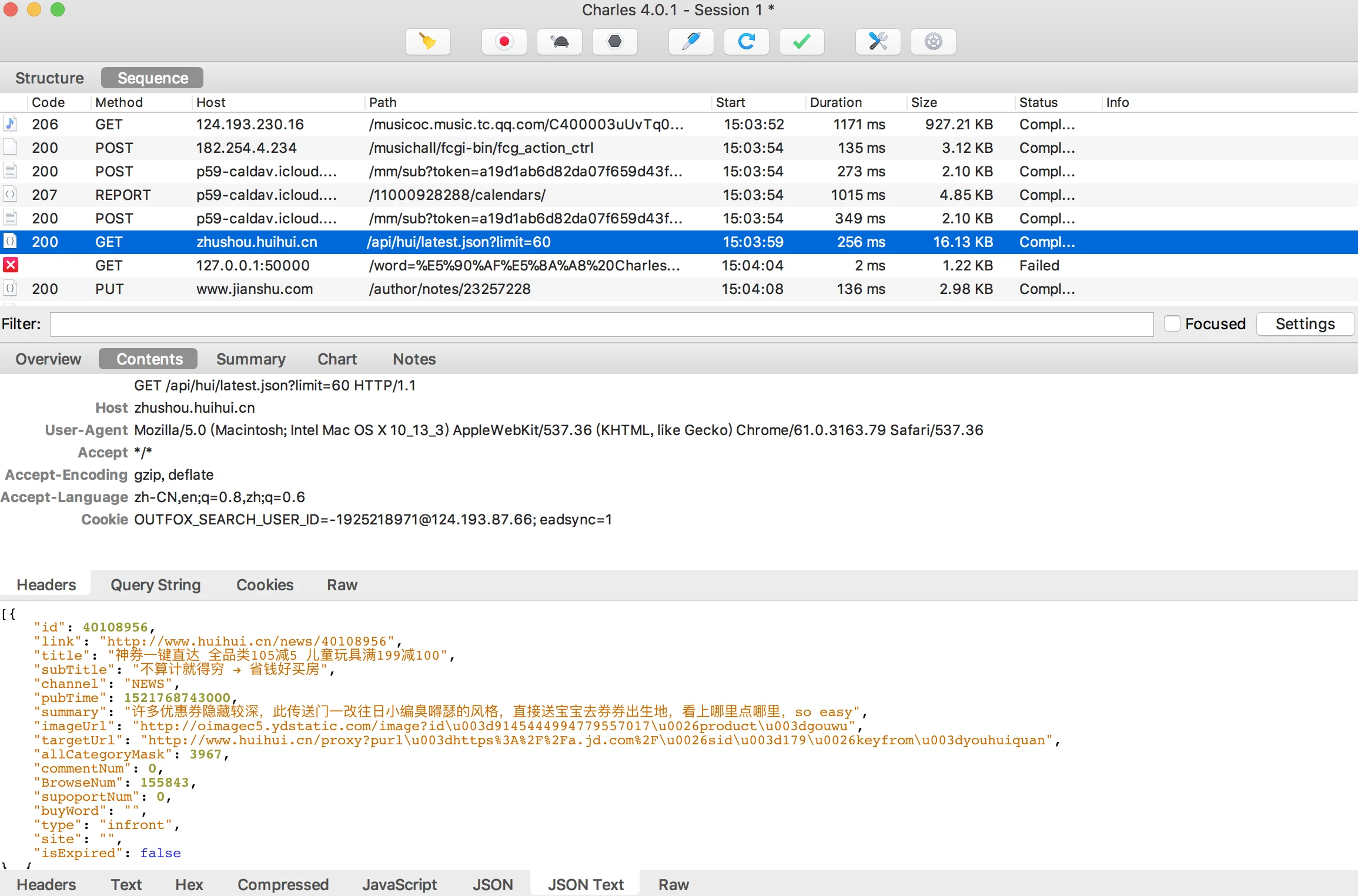Open the Chart tab
The width and height of the screenshot is (1358, 896).
337,359
